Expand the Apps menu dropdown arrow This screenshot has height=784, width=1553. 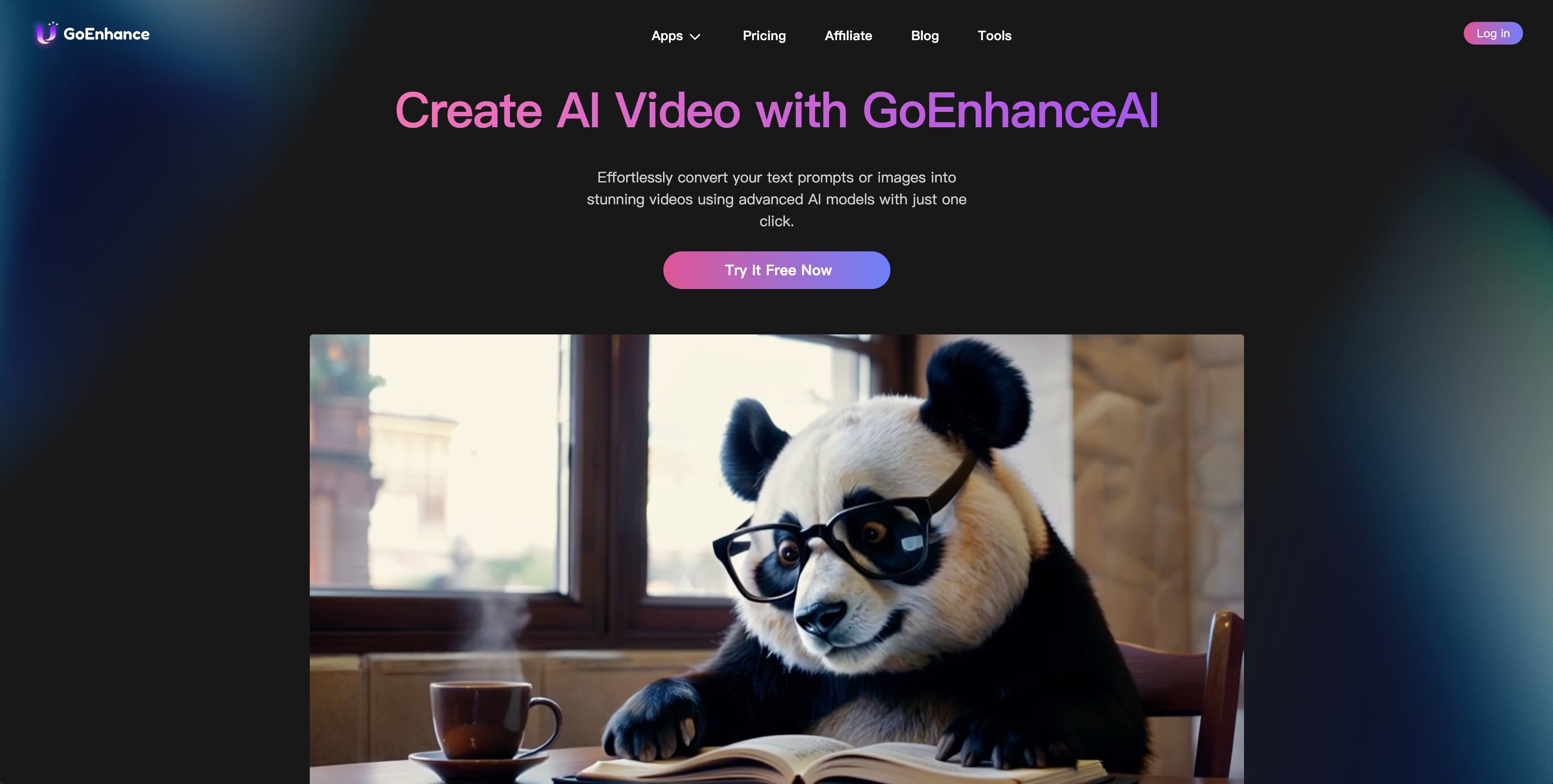pos(695,35)
